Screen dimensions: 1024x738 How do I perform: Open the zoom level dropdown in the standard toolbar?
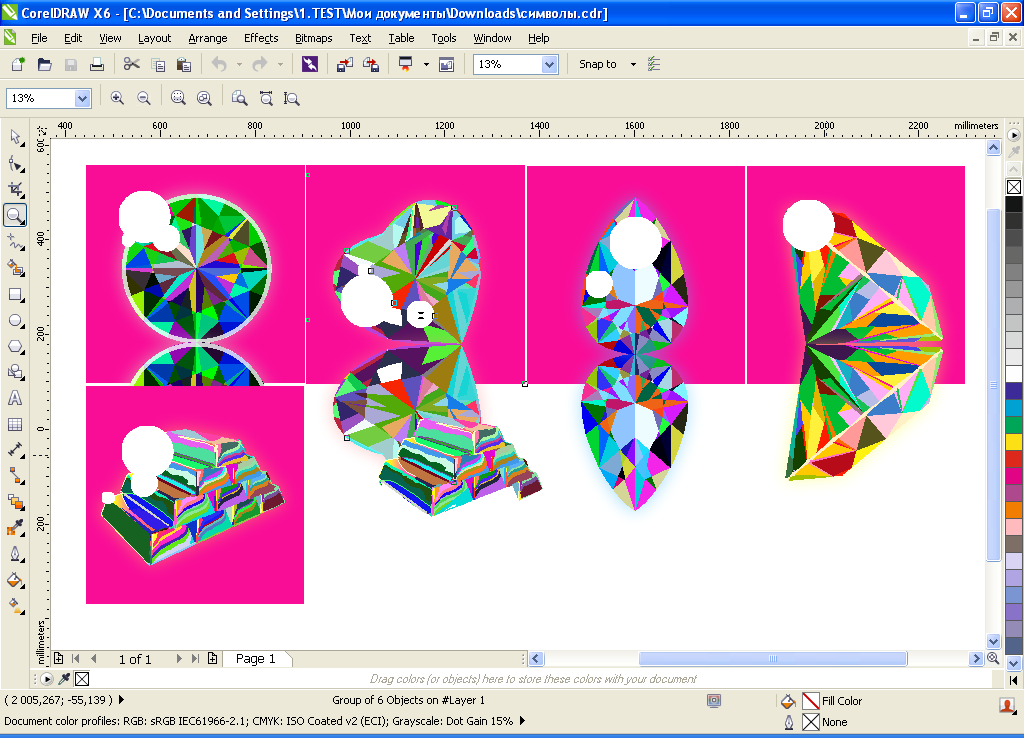(x=549, y=64)
